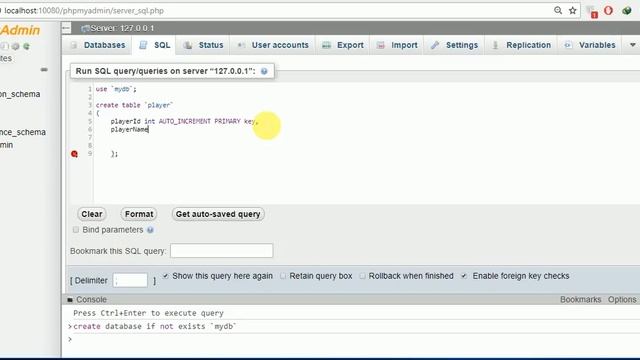Click the phpMyAdmin logo
The height and width of the screenshot is (360, 640).
(20, 30)
